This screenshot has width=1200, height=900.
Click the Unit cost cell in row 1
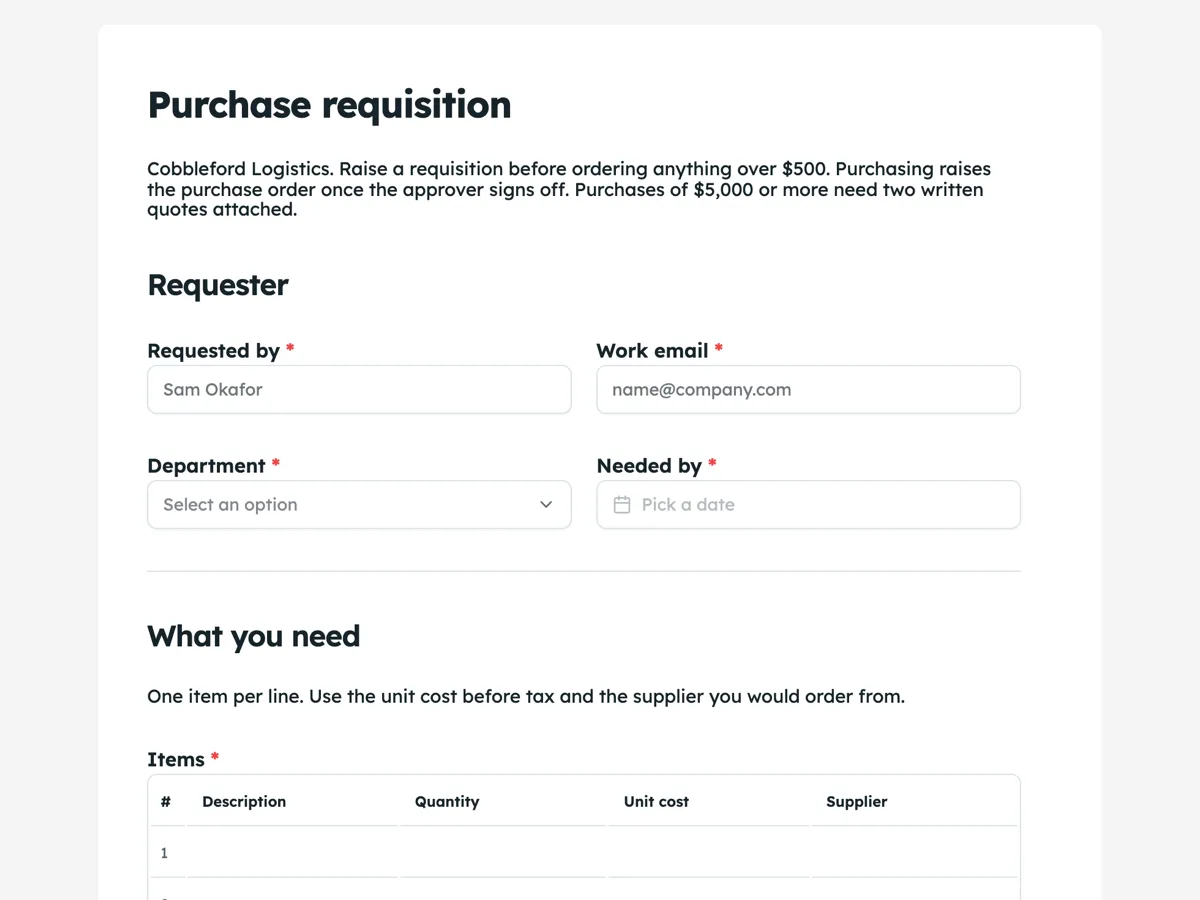[709, 853]
